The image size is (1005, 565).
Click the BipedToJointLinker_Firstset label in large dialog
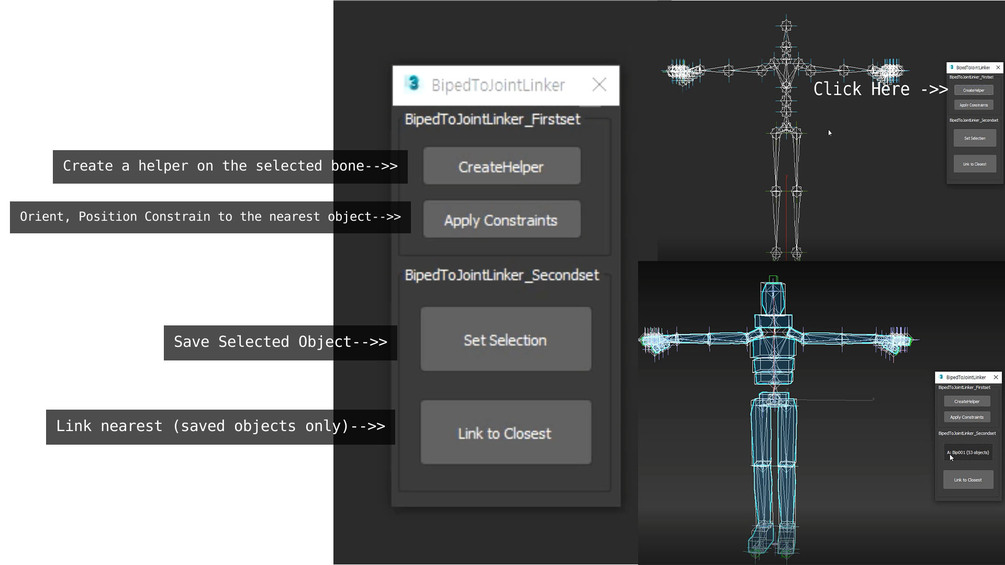pos(492,119)
